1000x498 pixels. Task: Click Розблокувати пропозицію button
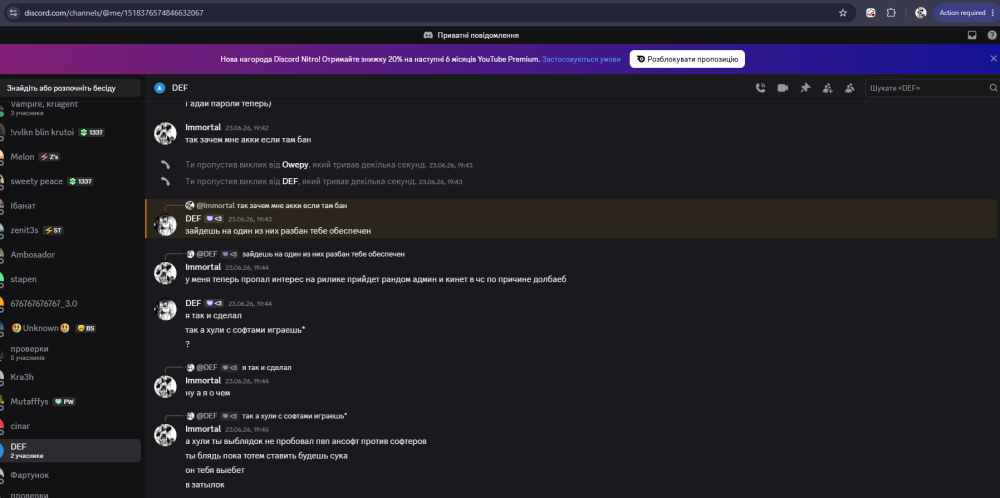tap(687, 59)
